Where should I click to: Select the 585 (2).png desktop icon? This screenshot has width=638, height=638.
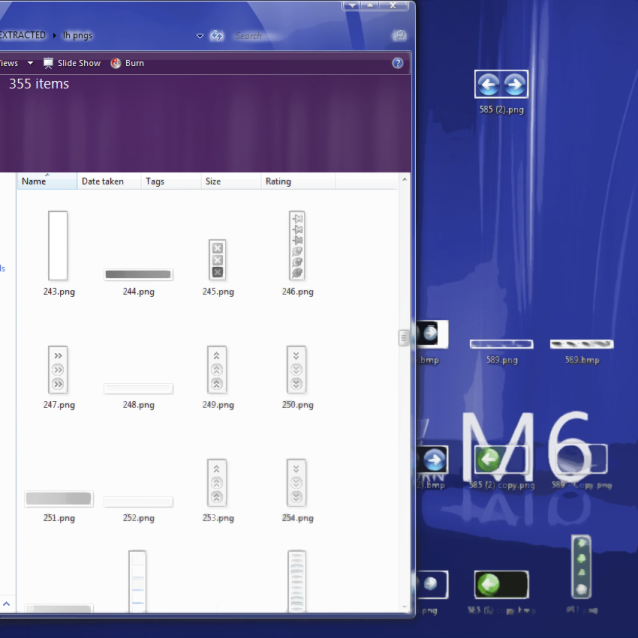tap(501, 84)
